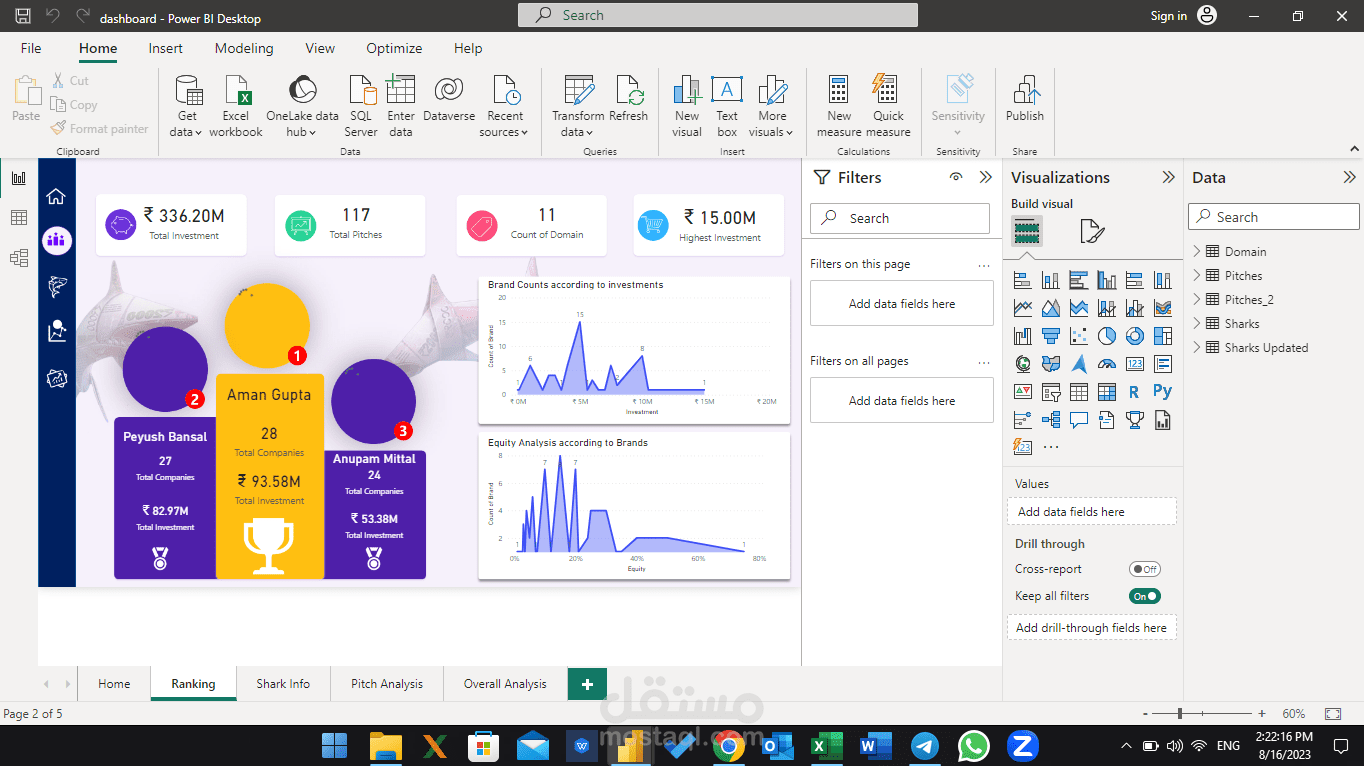Pick the Python visual icon
The width and height of the screenshot is (1364, 766).
(1162, 392)
